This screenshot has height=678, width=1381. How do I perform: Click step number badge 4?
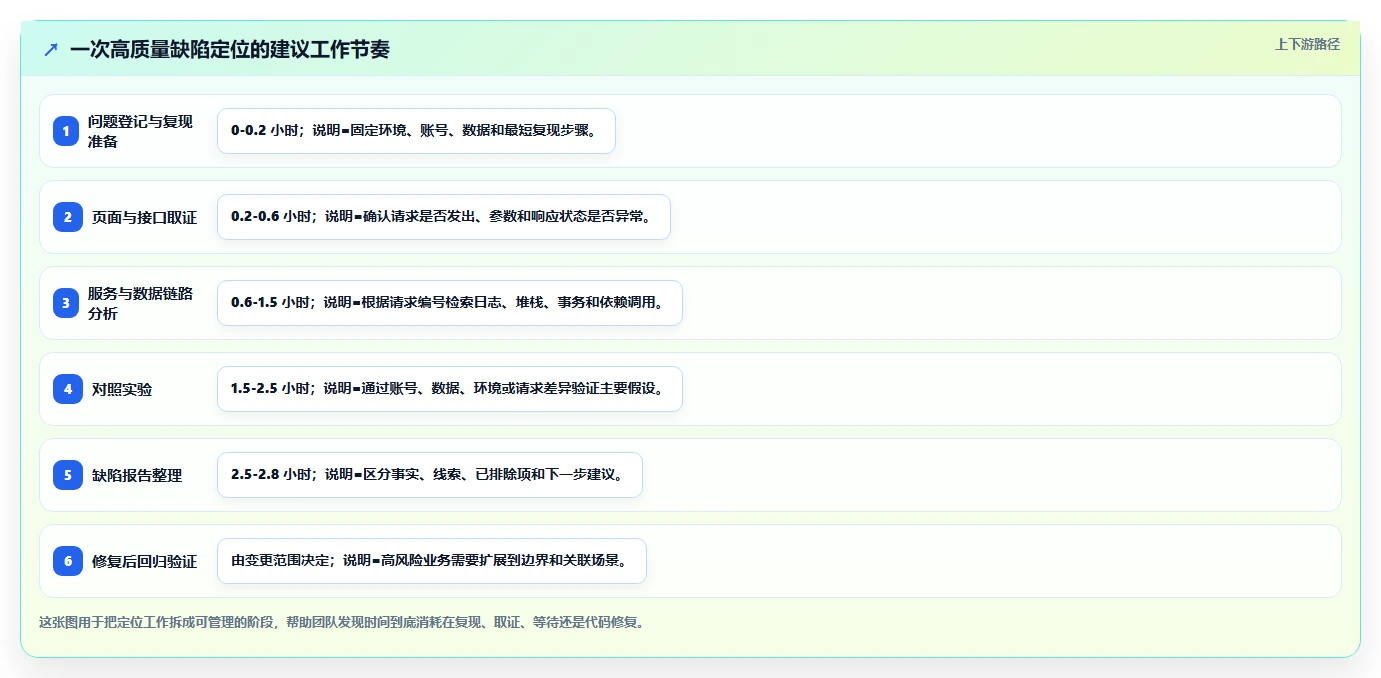tap(68, 389)
